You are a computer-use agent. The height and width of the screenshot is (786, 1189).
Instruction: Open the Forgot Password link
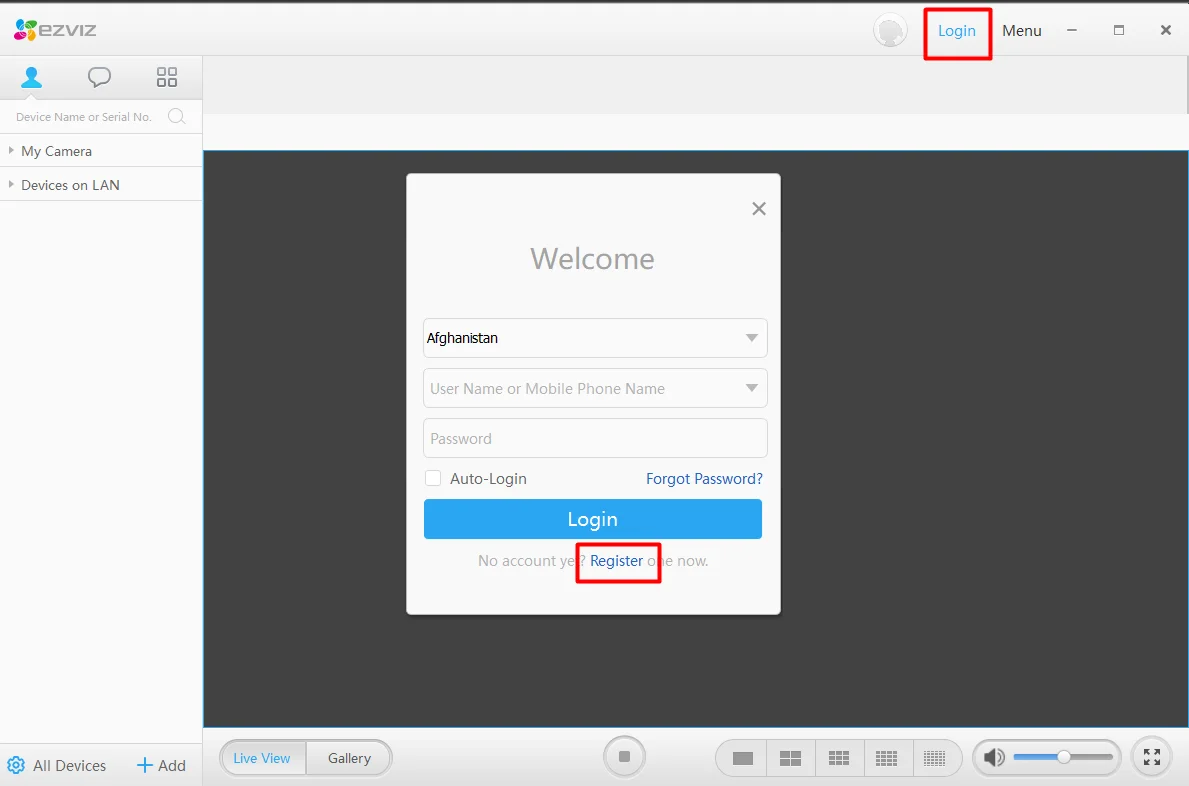point(704,479)
